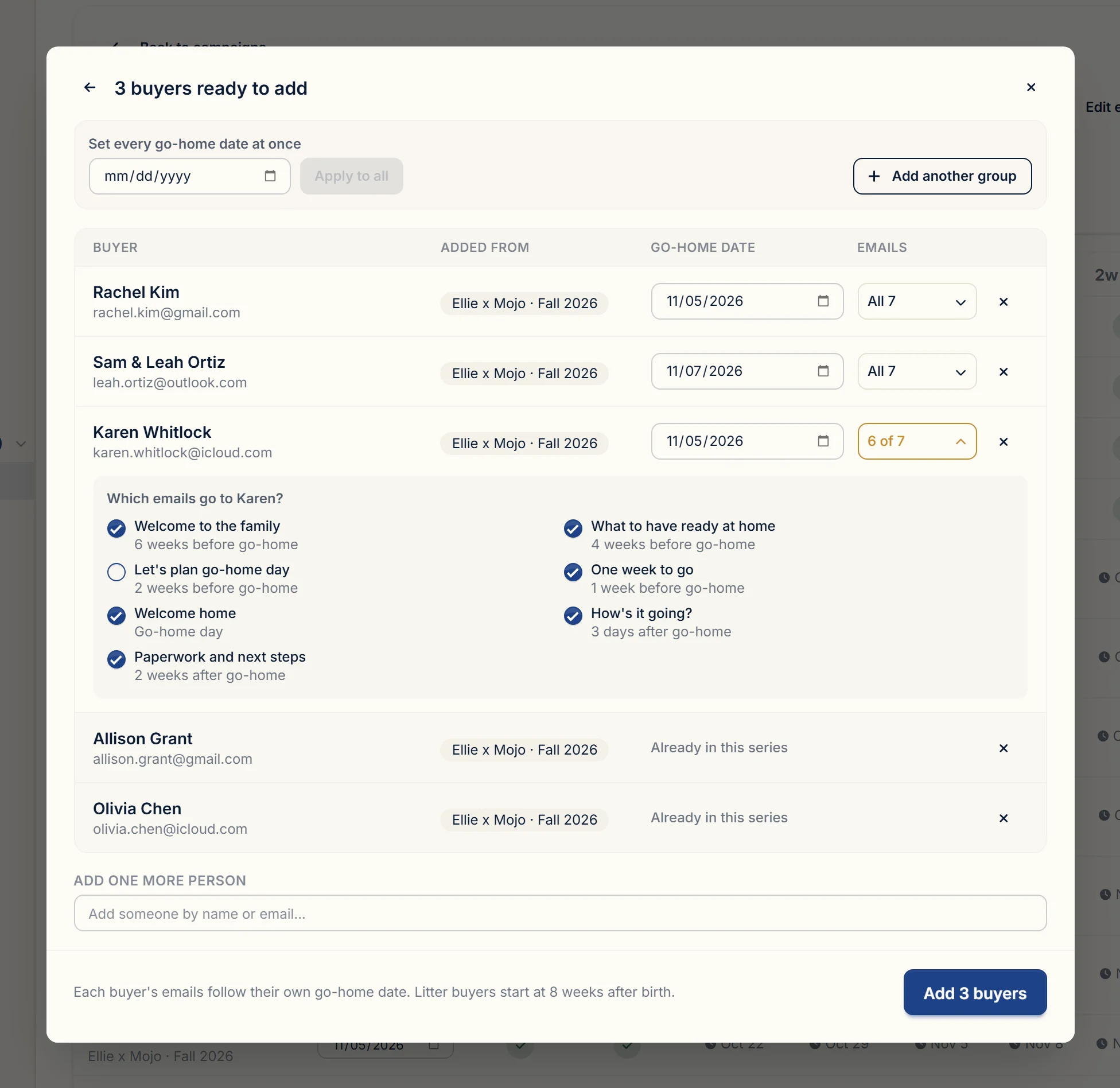Viewport: 1120px width, 1088px height.
Task: Remove Karen Whitlock from the list
Action: tap(1004, 442)
